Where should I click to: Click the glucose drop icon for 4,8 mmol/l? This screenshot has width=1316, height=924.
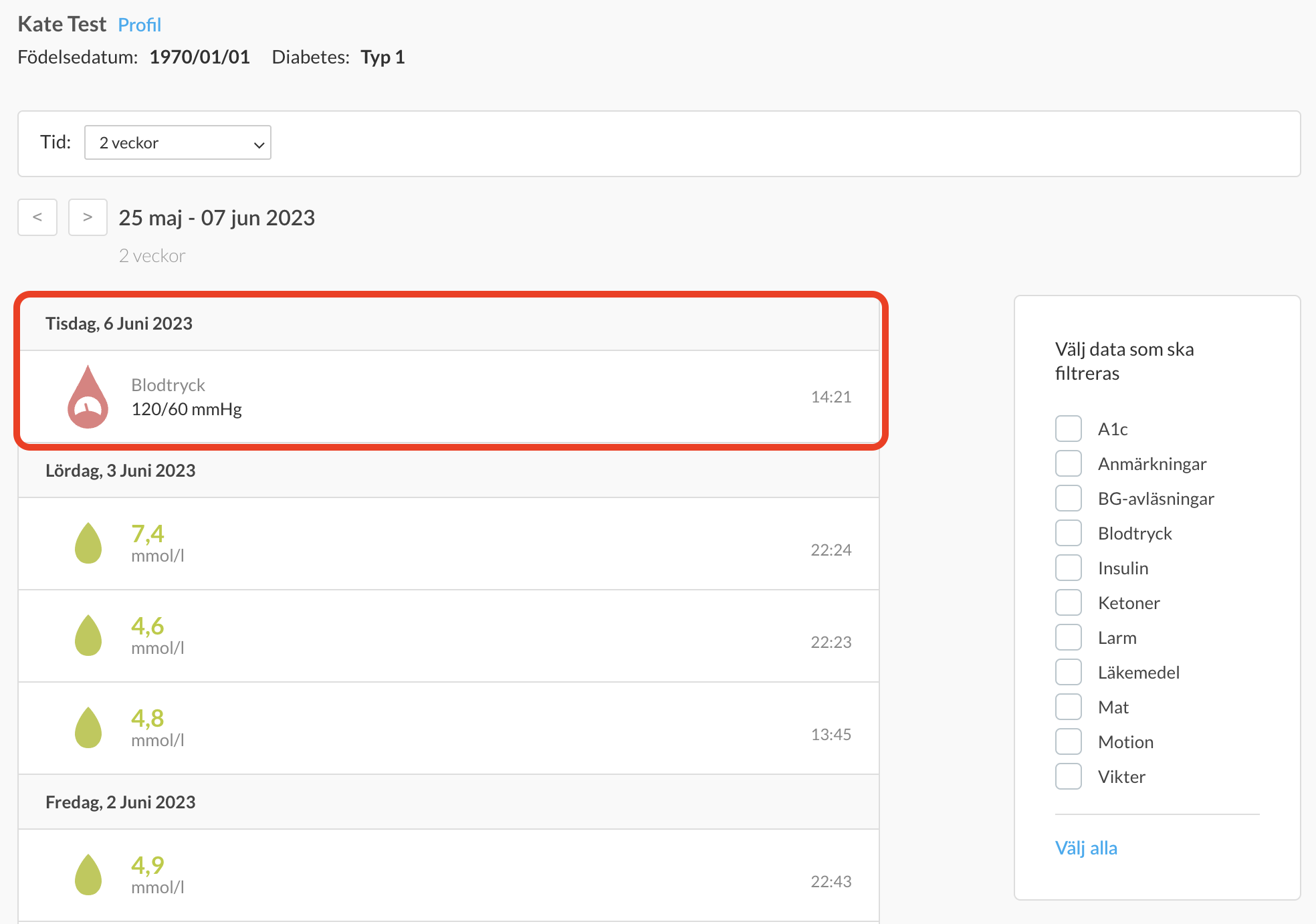point(88,727)
